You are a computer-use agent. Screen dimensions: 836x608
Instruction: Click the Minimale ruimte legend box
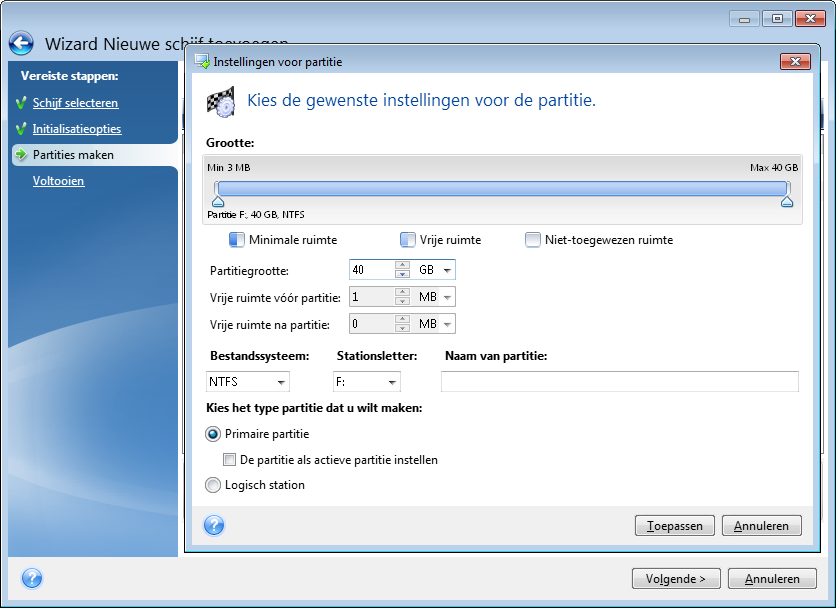tap(237, 240)
